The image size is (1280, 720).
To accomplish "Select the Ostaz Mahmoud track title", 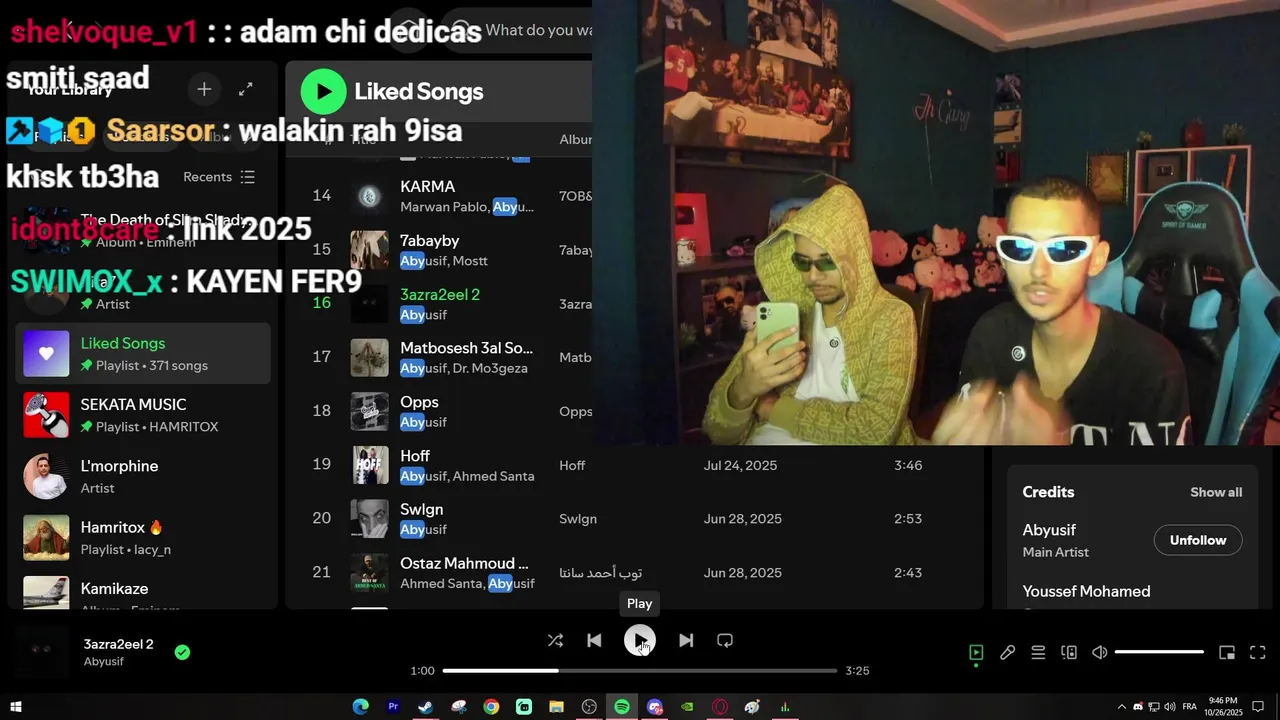I will [464, 564].
